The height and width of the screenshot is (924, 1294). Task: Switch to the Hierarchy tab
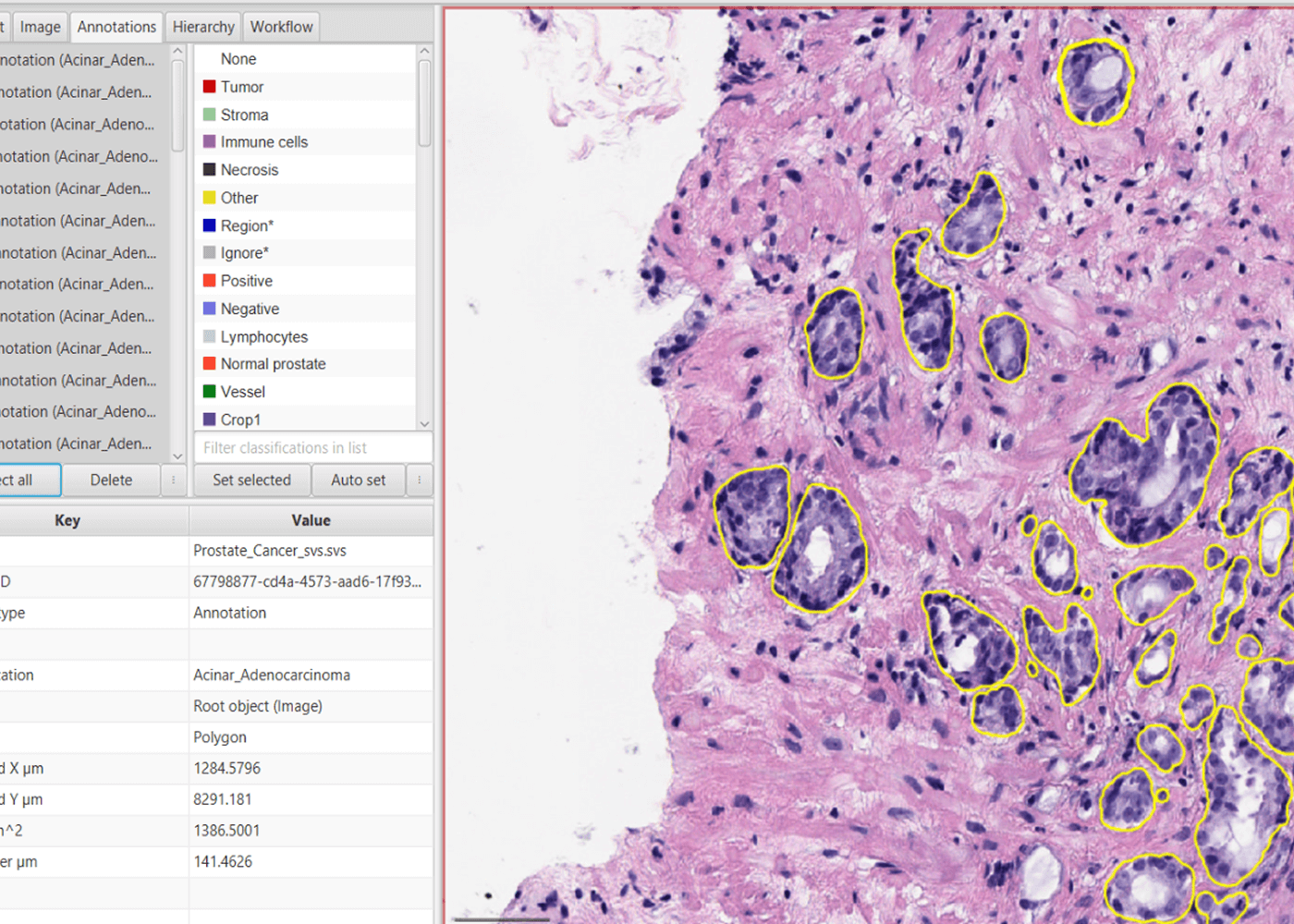pos(201,27)
